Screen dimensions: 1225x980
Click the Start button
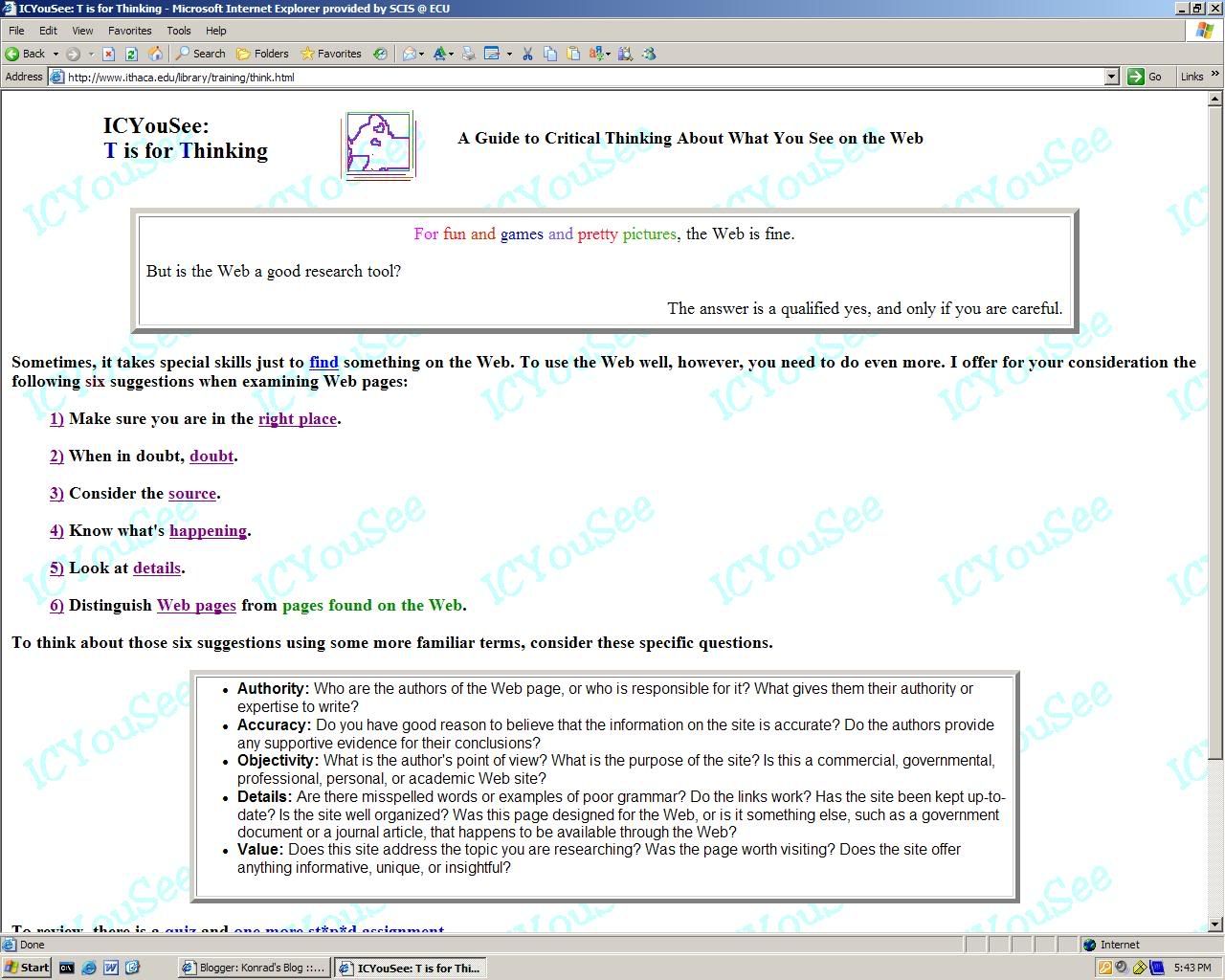click(x=27, y=968)
